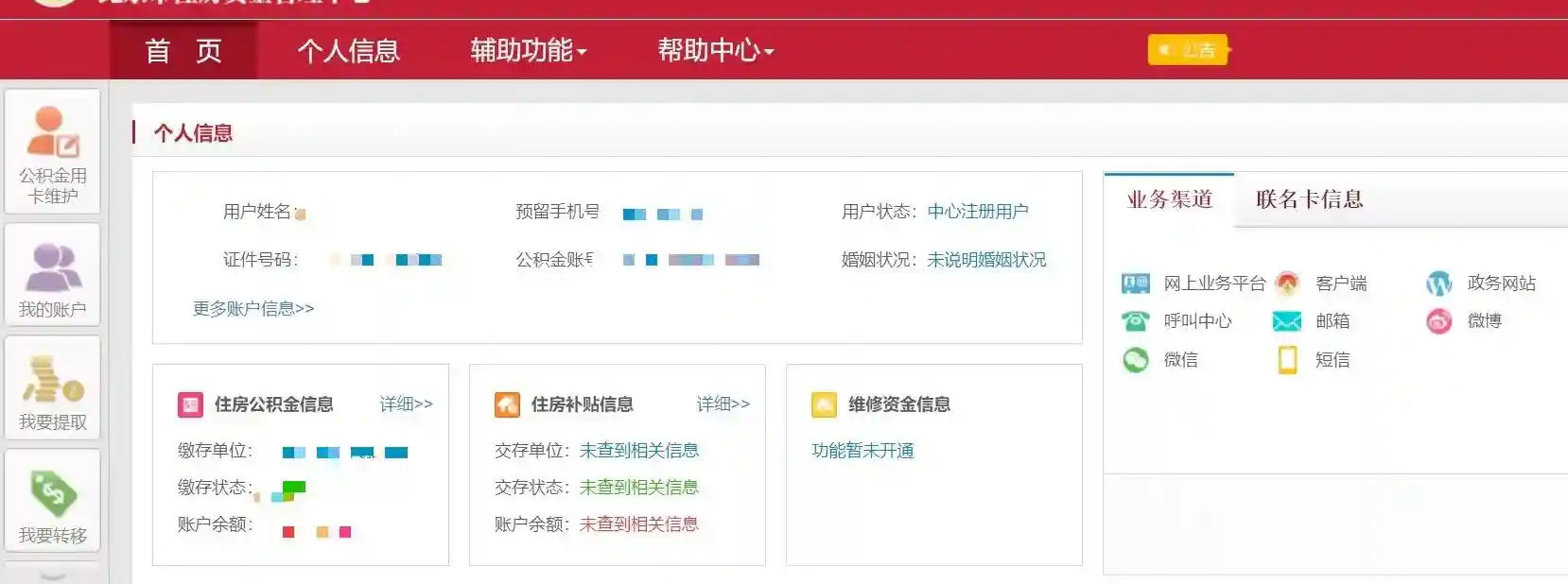Image resolution: width=1568 pixels, height=584 pixels.
Task: Open 详细>> link for 住房公积金信息
Action: 406,404
